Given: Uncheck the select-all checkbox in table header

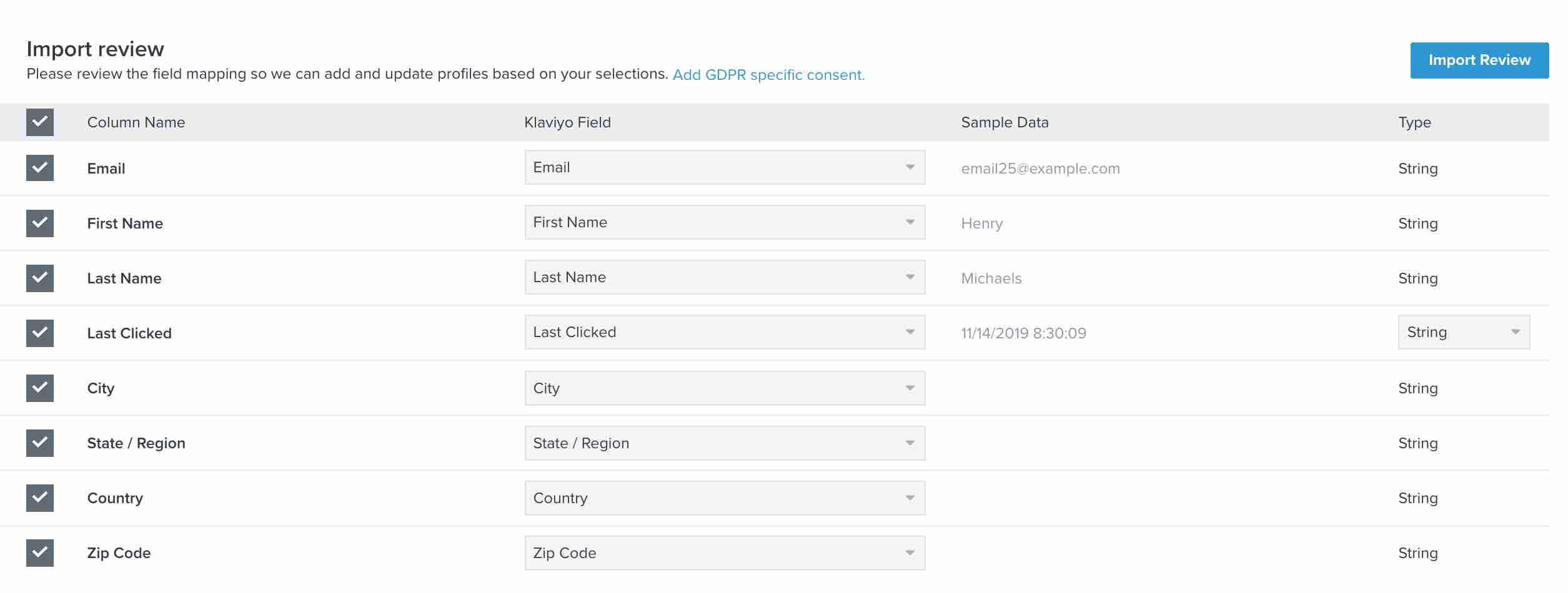Looking at the screenshot, I should [39, 122].
